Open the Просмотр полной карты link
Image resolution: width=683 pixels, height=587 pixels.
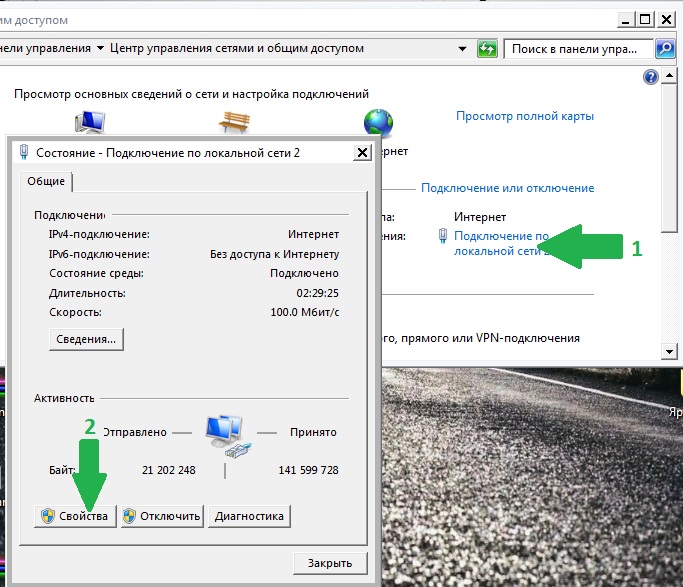point(525,116)
